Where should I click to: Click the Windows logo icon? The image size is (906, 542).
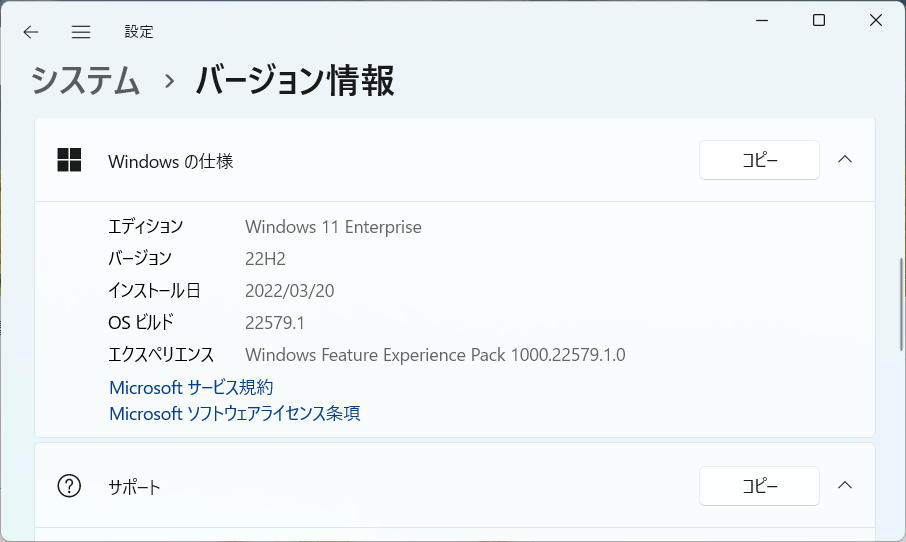click(69, 160)
